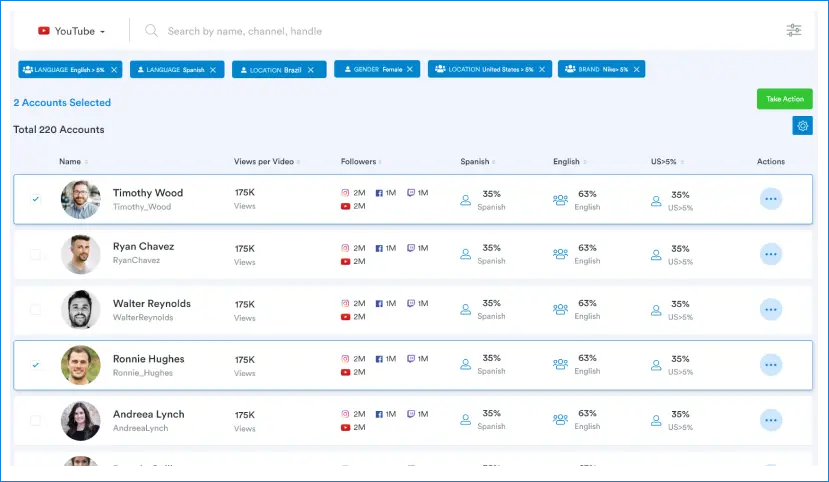Open the YouTube platform dropdown
This screenshot has height=482, width=829.
(71, 31)
